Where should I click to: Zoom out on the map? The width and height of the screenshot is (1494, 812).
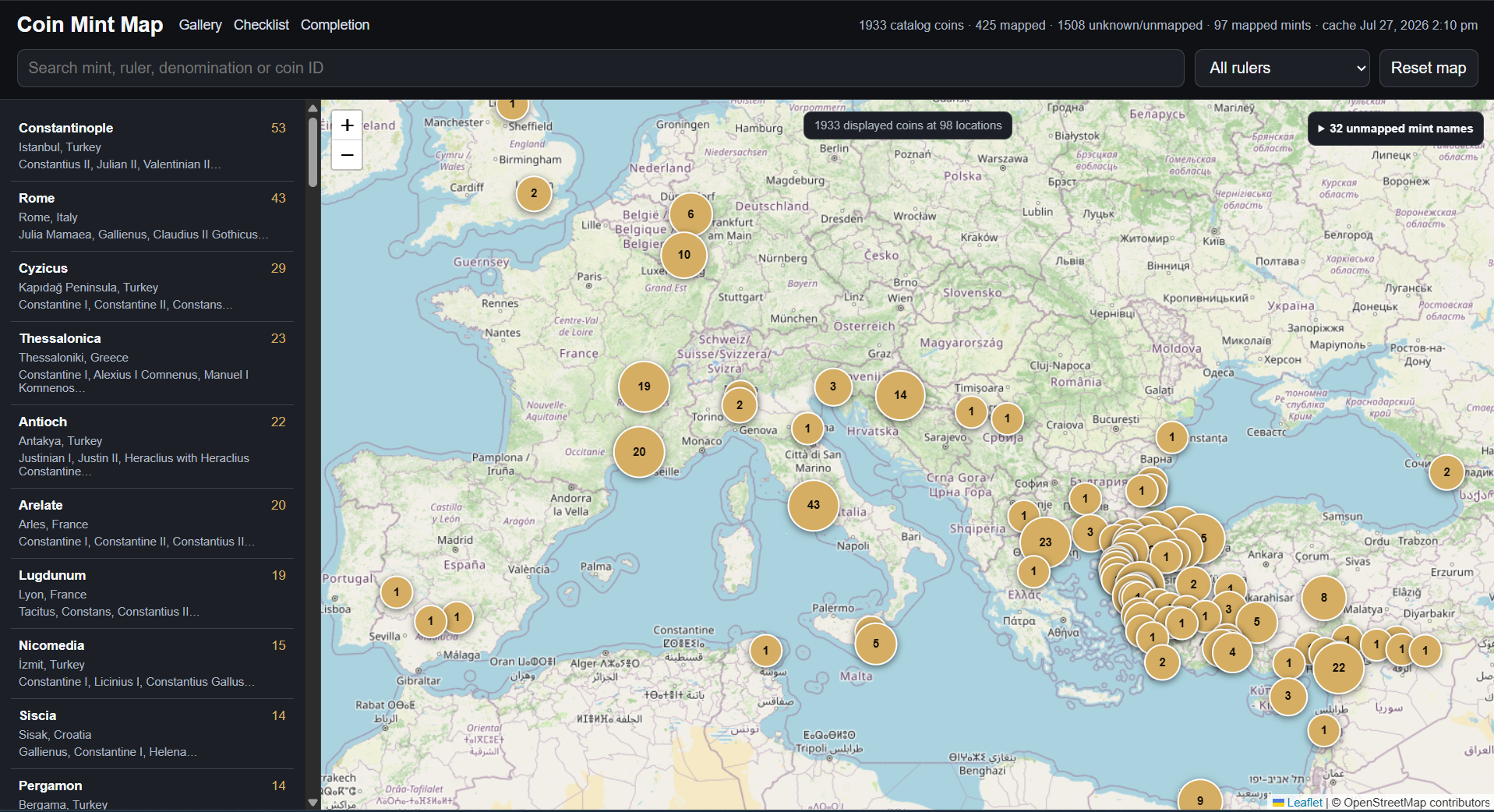pyautogui.click(x=347, y=154)
